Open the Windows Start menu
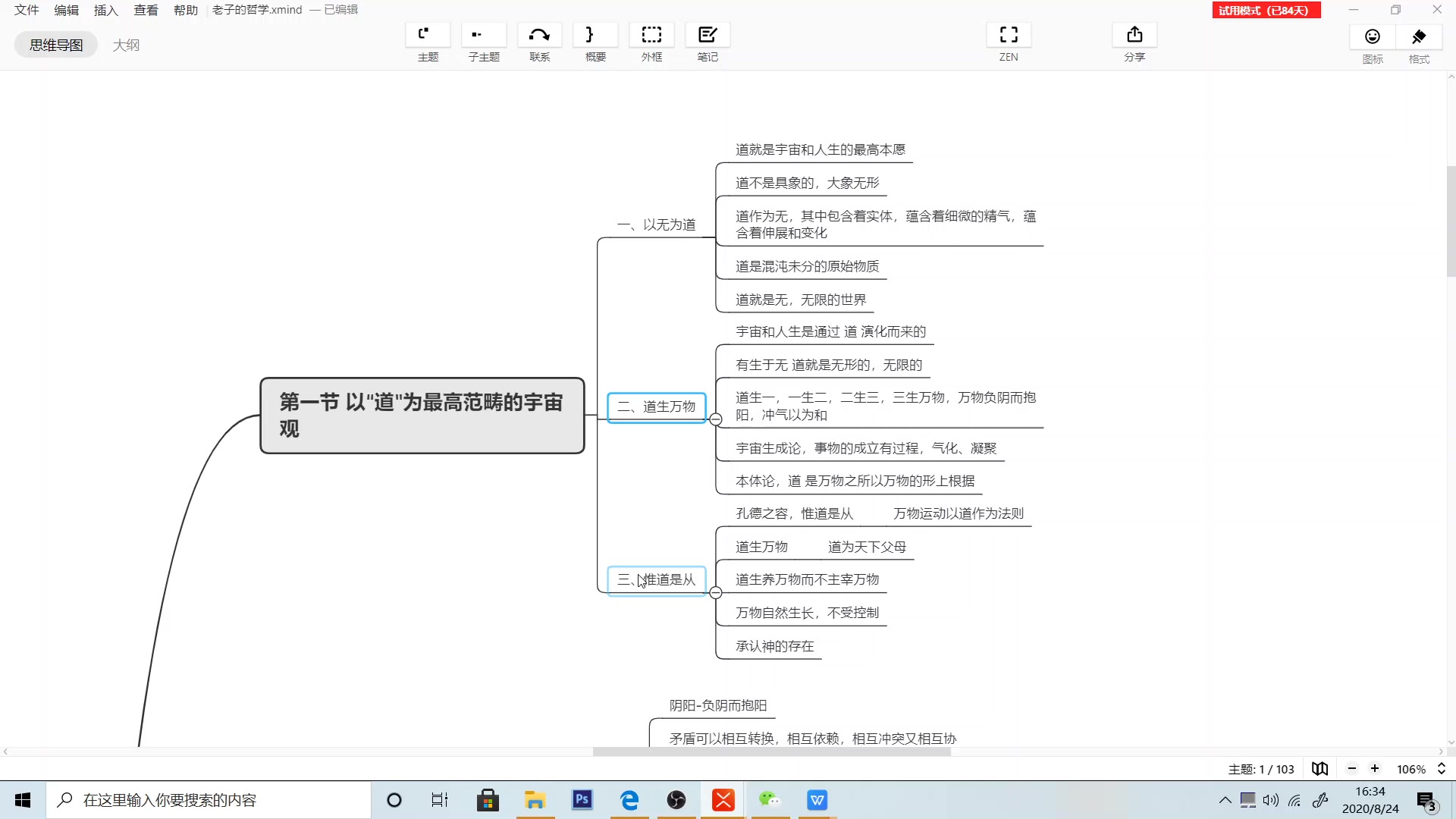Image resolution: width=1456 pixels, height=819 pixels. tap(23, 800)
